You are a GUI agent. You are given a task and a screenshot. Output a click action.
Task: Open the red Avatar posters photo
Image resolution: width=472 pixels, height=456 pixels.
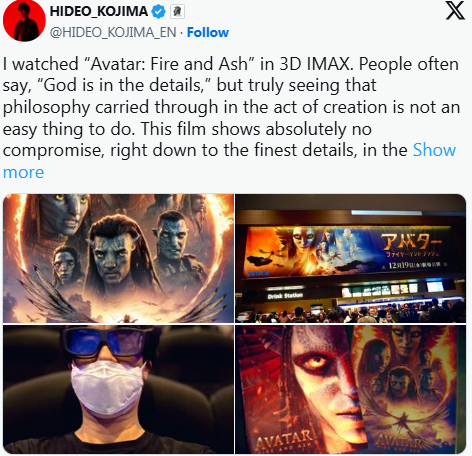[x=351, y=389]
